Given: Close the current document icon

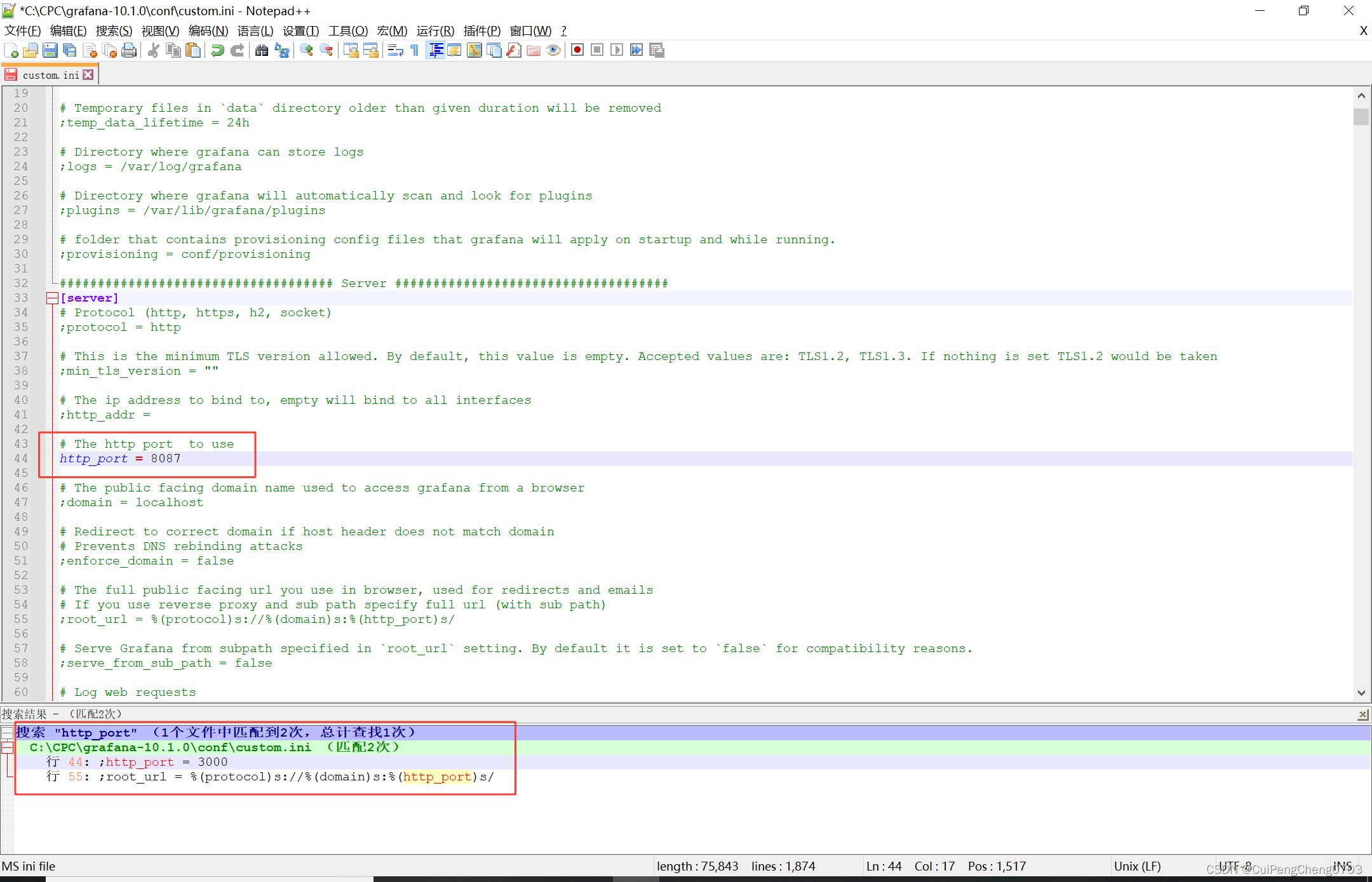Looking at the screenshot, I should click(90, 50).
